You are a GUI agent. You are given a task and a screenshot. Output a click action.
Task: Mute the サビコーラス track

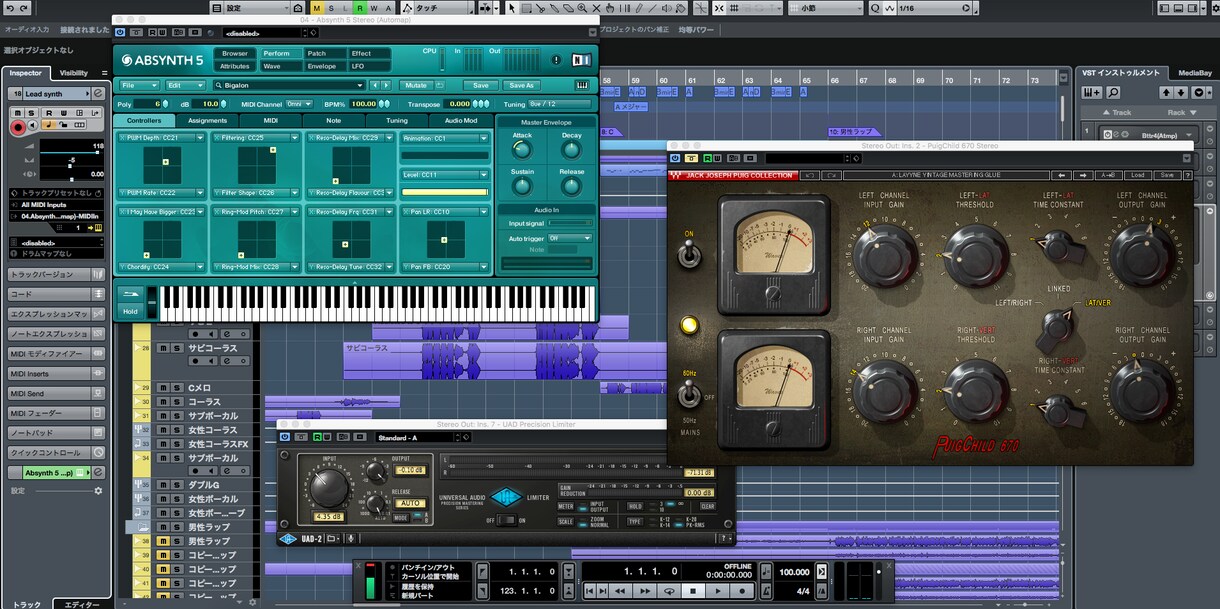click(162, 348)
